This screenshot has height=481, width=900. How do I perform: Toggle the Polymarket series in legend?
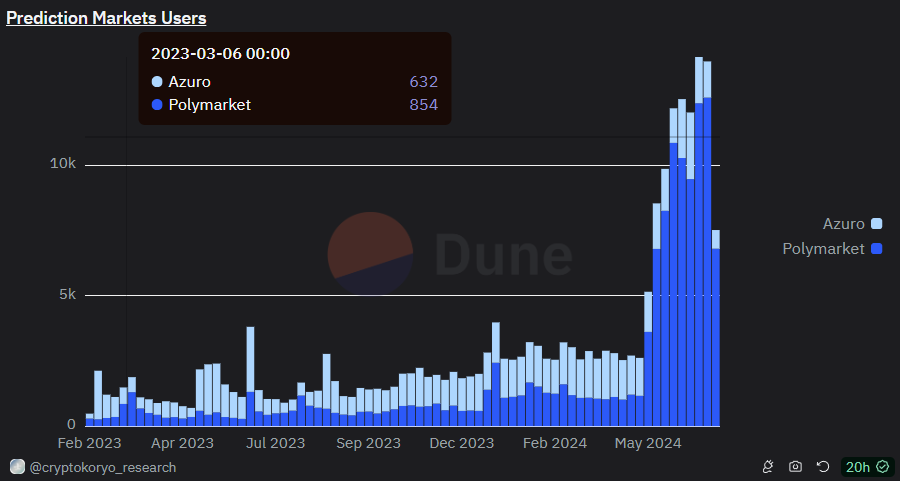[832, 249]
